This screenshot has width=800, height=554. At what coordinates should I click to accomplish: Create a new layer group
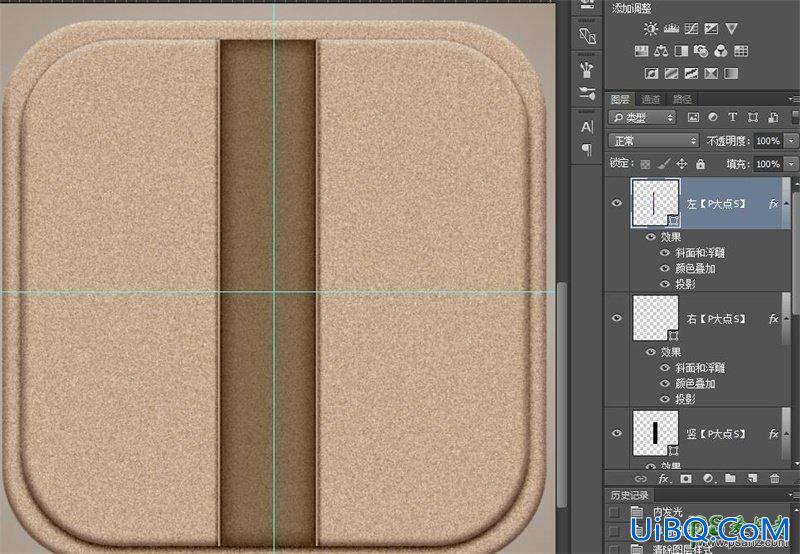pos(731,479)
